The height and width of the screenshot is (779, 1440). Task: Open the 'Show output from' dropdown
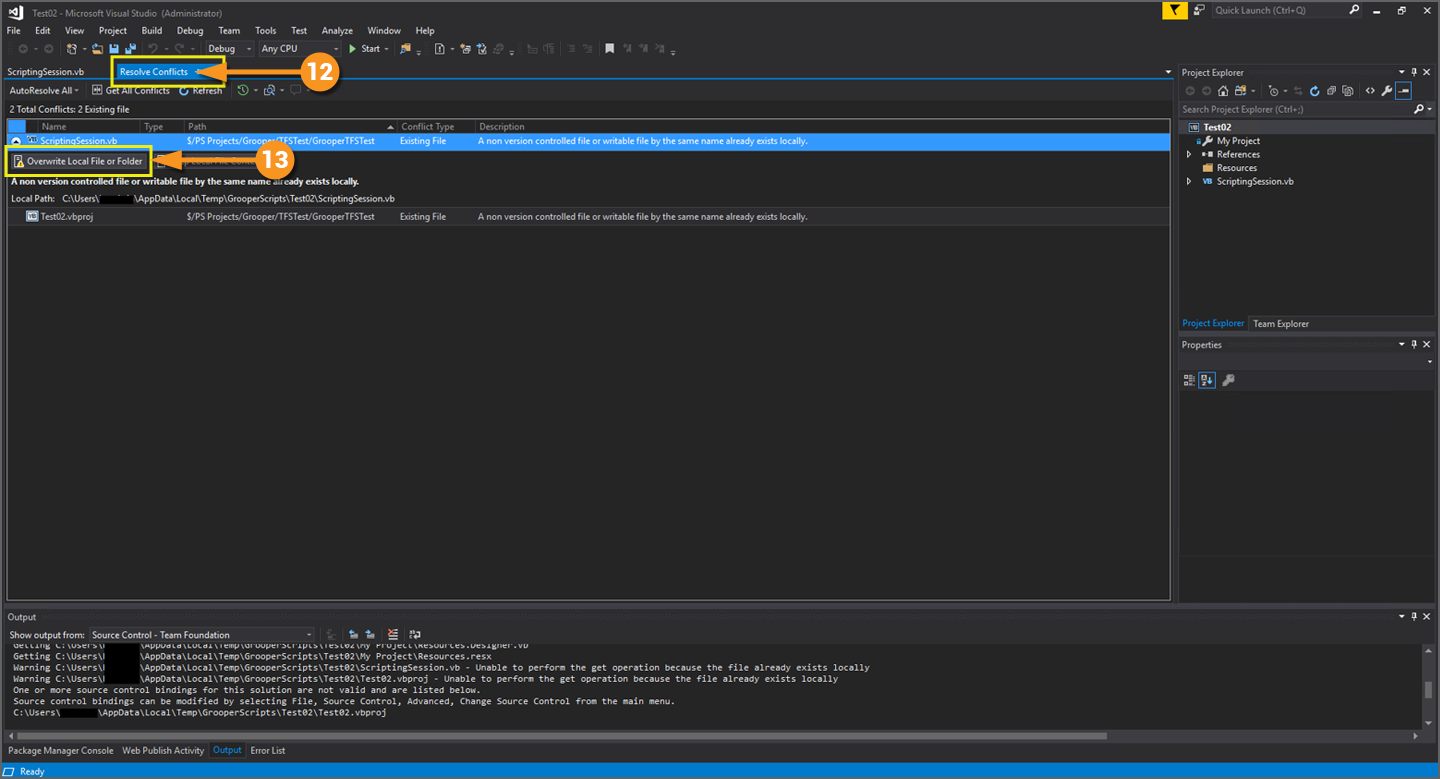point(202,635)
